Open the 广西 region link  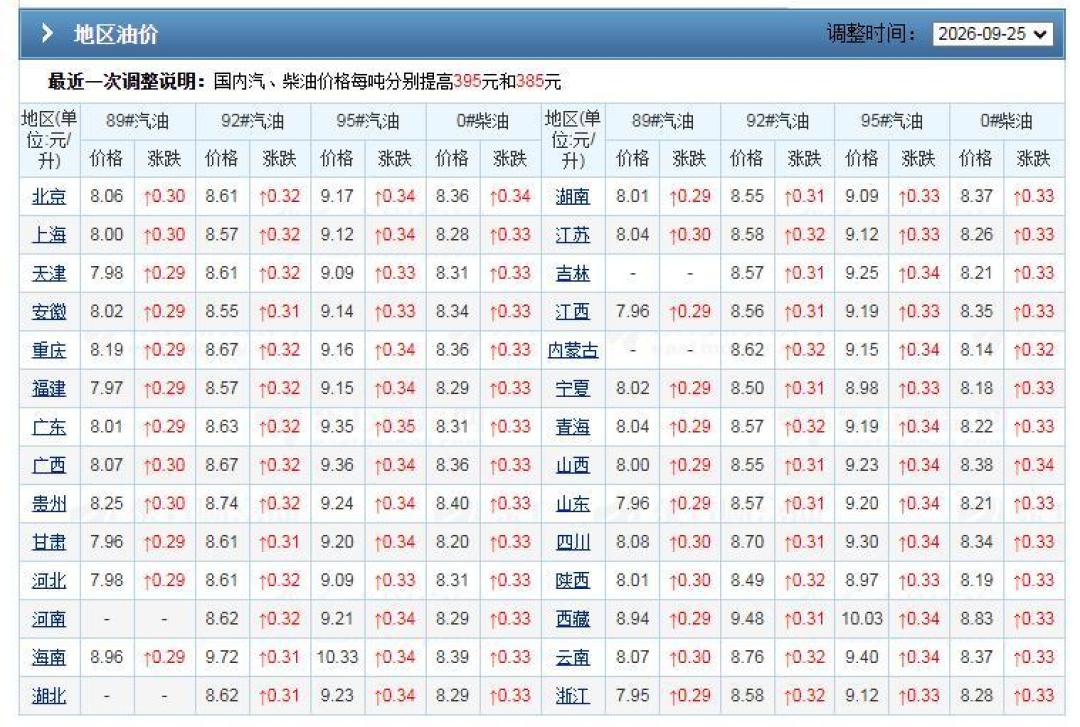[x=49, y=465]
